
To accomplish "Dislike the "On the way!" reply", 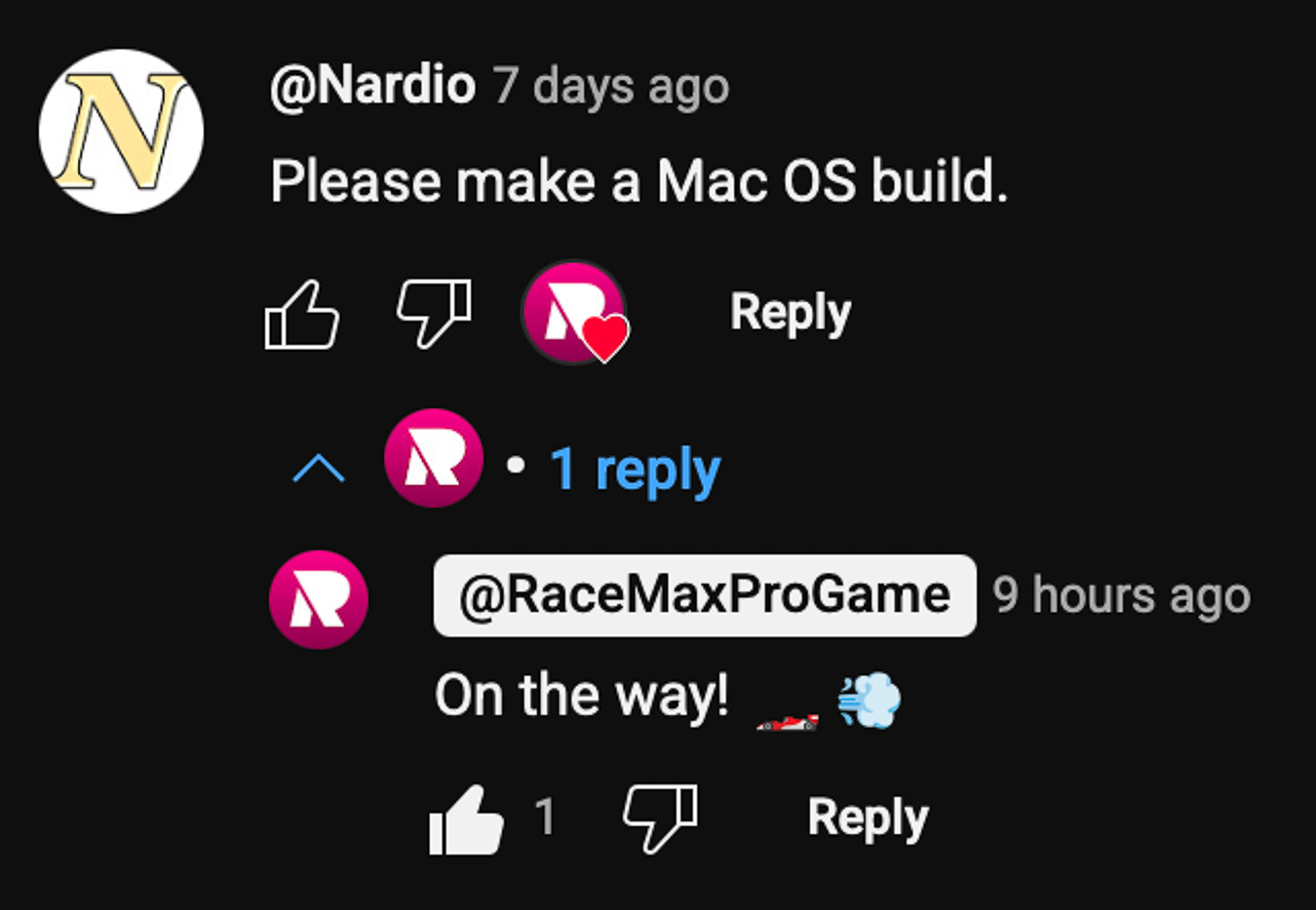I will (x=660, y=819).
